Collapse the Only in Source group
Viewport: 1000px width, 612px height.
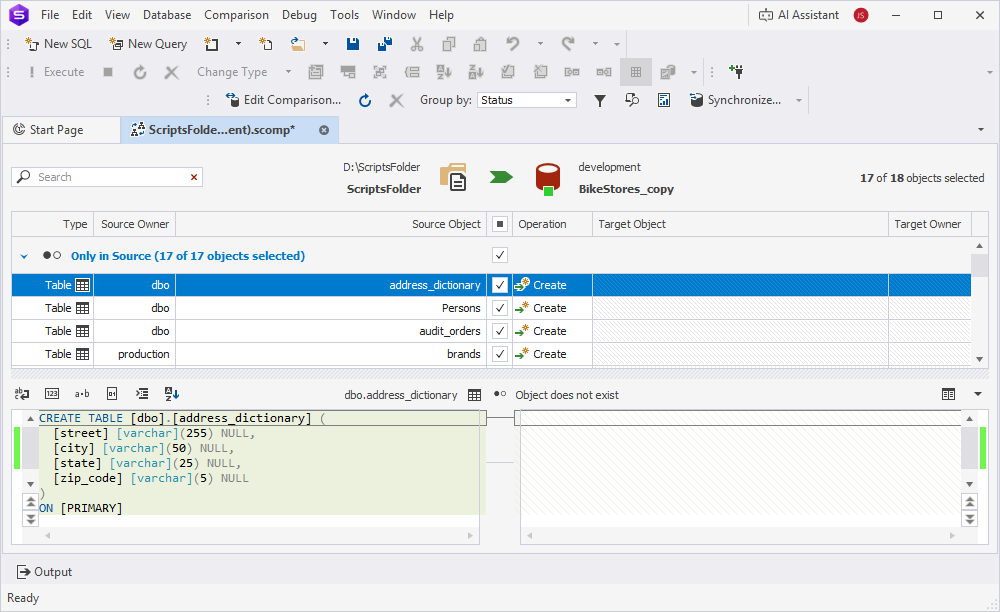(24, 256)
